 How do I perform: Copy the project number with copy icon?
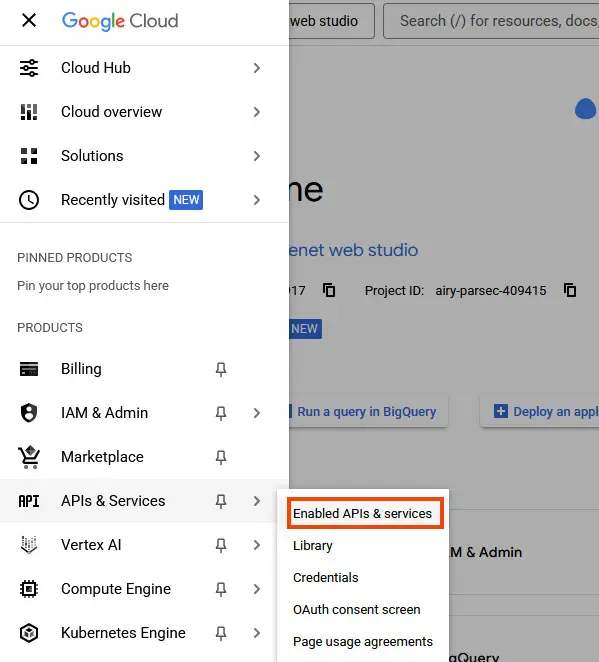pos(329,290)
